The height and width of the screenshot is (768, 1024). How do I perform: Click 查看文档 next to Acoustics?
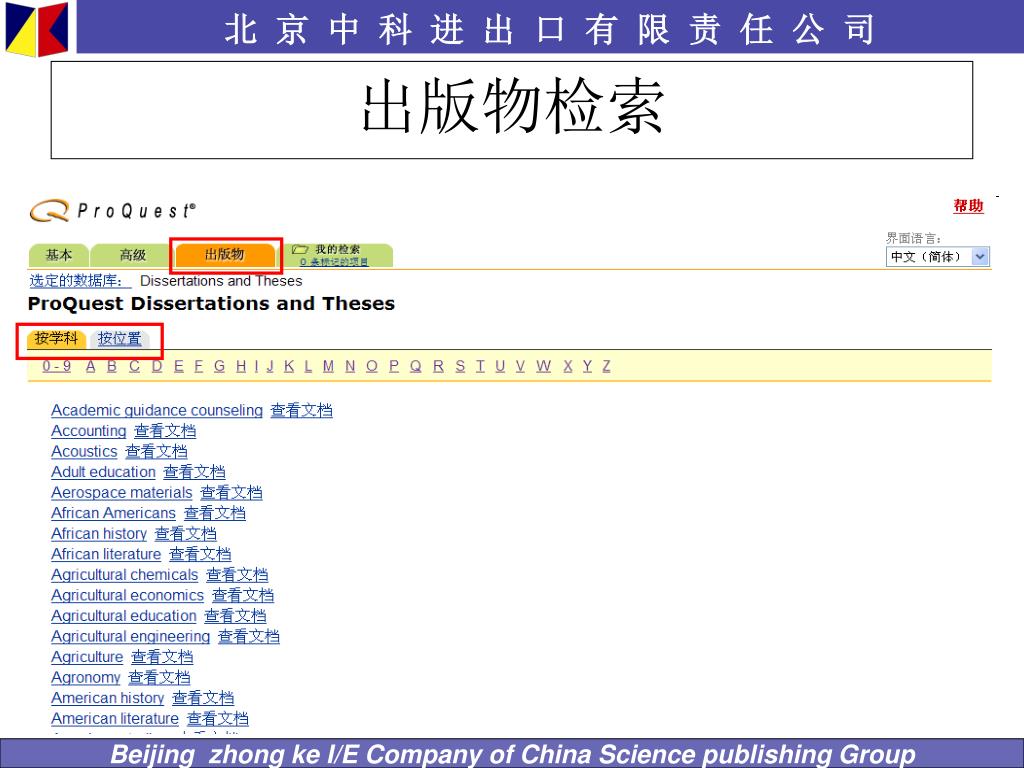[156, 452]
